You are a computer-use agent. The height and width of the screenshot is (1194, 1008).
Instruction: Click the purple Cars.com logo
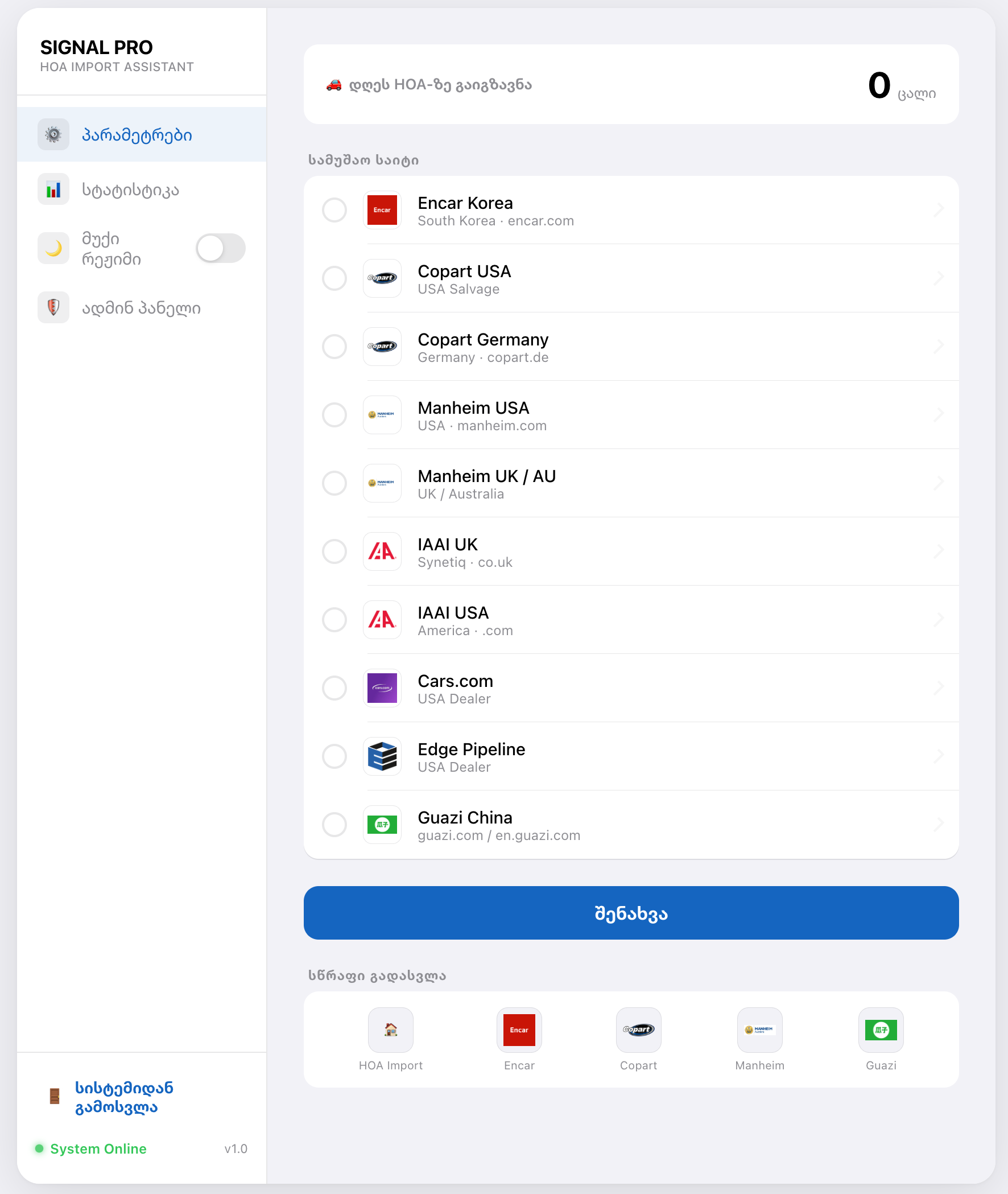[382, 687]
